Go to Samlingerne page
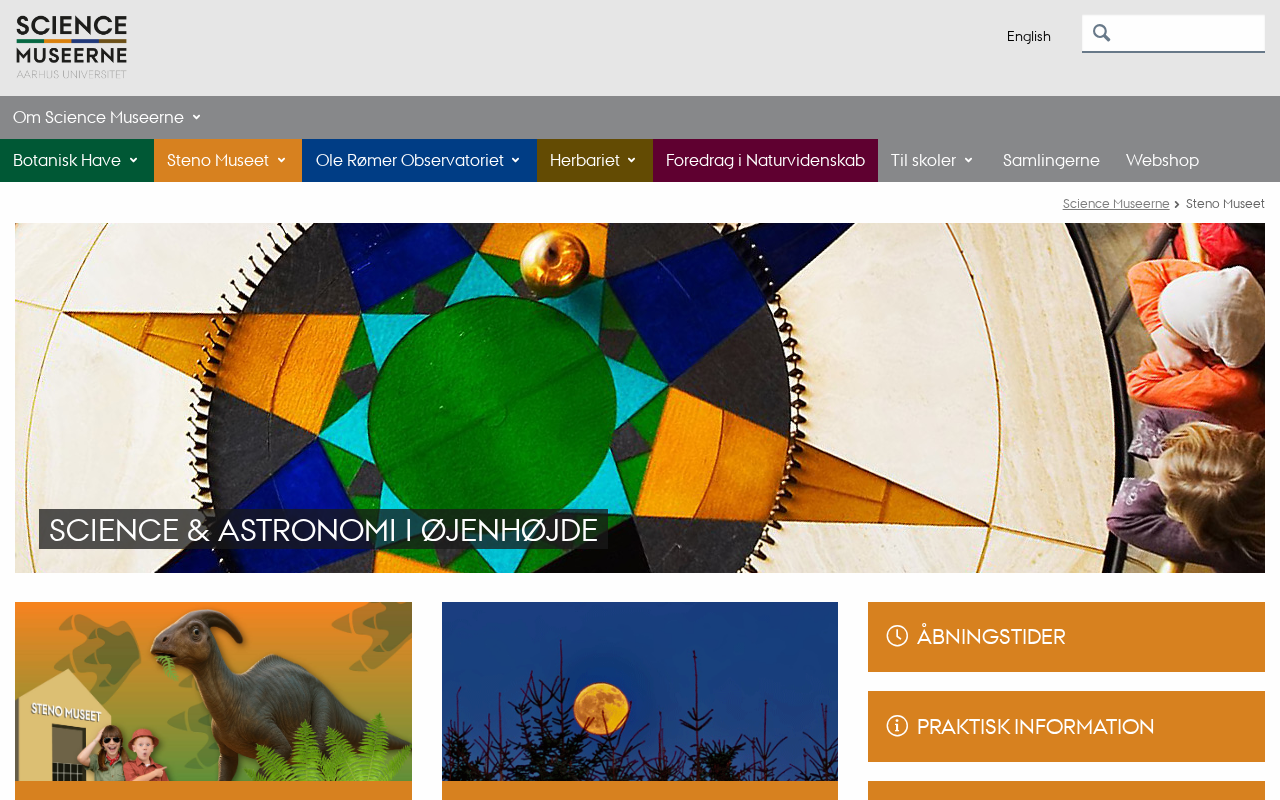Screen dimensions: 1280x800 point(1051,160)
